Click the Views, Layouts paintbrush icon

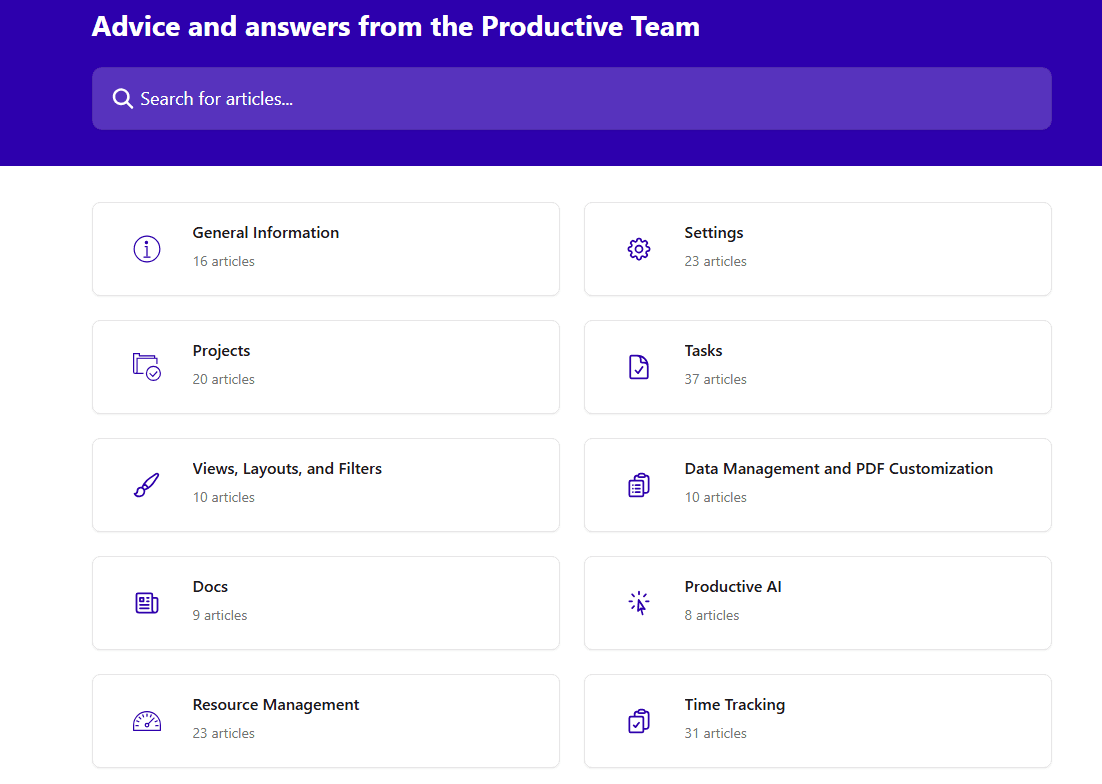(147, 485)
